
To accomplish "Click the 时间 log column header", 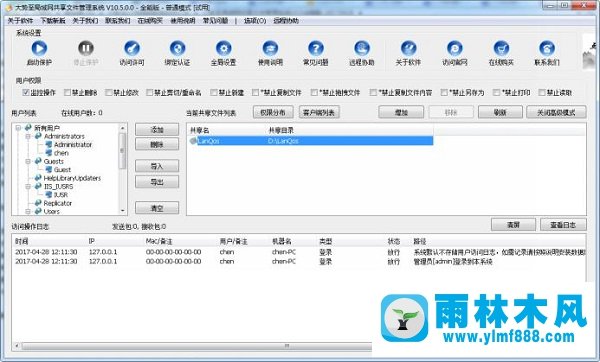I will tap(21, 241).
